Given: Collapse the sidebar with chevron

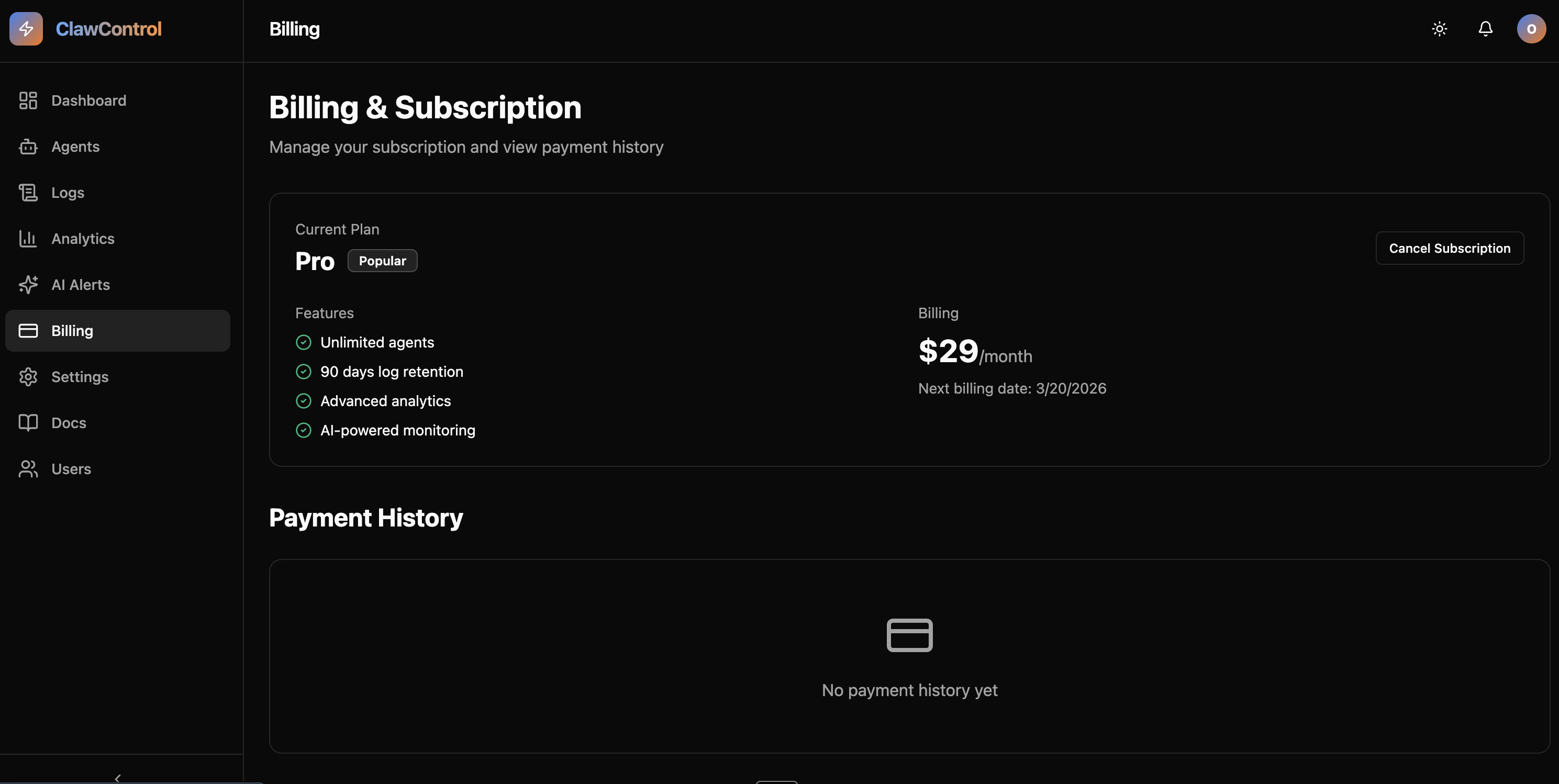Looking at the screenshot, I should 118,777.
